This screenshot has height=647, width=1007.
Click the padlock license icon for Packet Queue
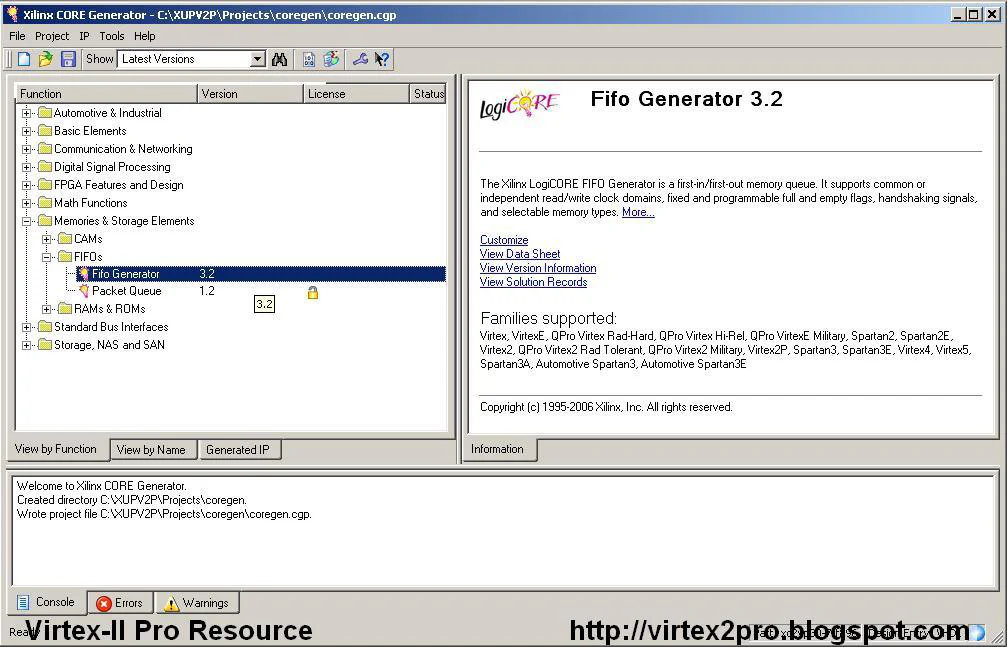(313, 292)
